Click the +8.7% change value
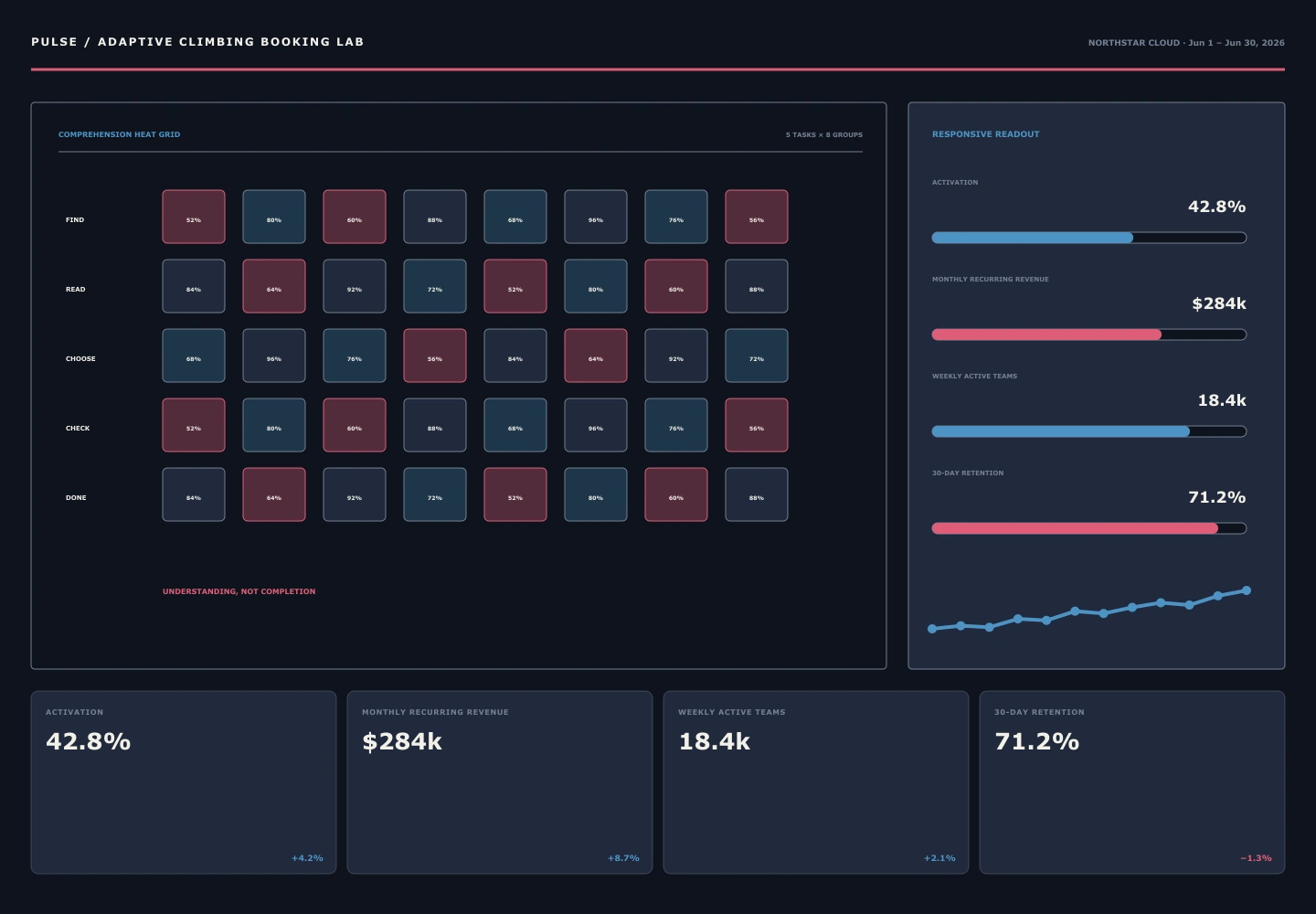Viewport: 1316px width, 914px height. click(623, 858)
